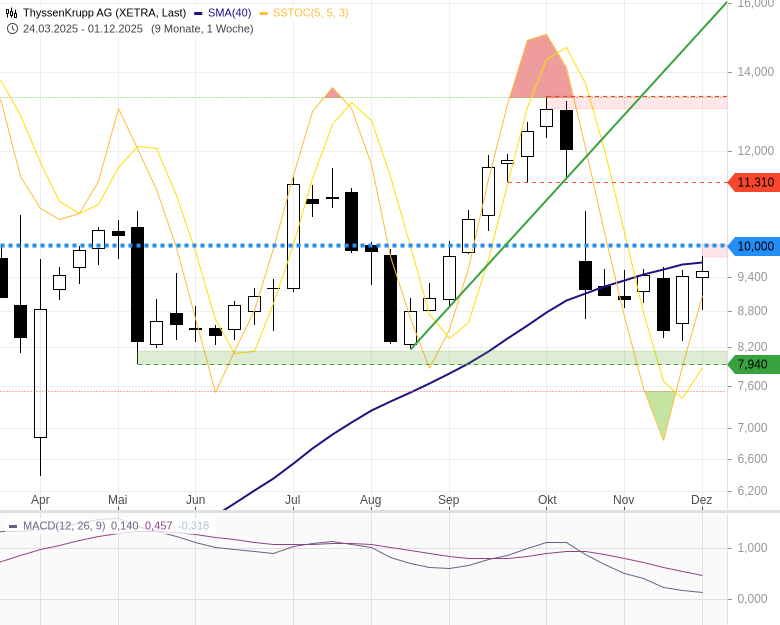The height and width of the screenshot is (625, 780).
Task: Click the blue 10,000 price tag
Action: coord(755,246)
